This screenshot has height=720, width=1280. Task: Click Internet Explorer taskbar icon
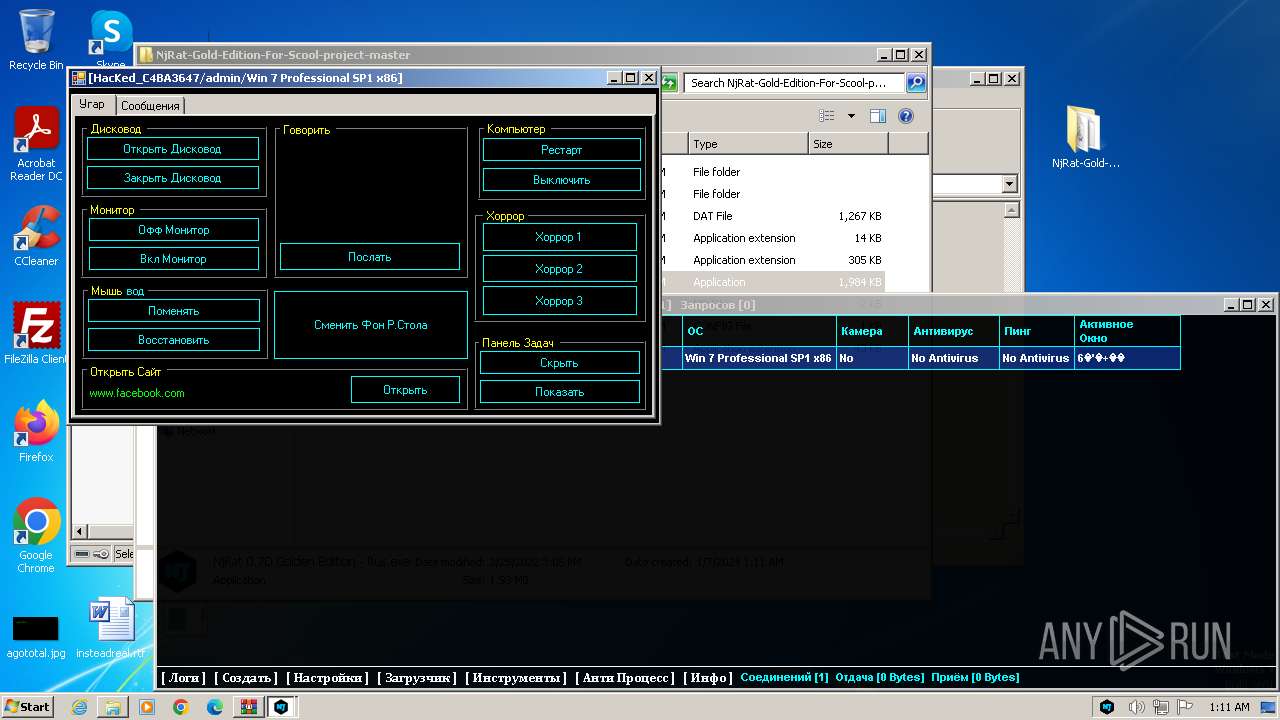point(79,707)
